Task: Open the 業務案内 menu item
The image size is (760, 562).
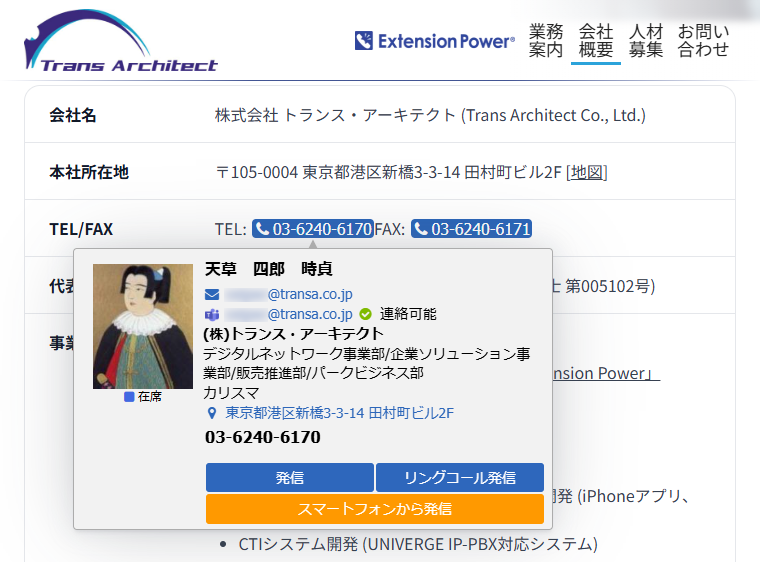Action: [x=546, y=41]
